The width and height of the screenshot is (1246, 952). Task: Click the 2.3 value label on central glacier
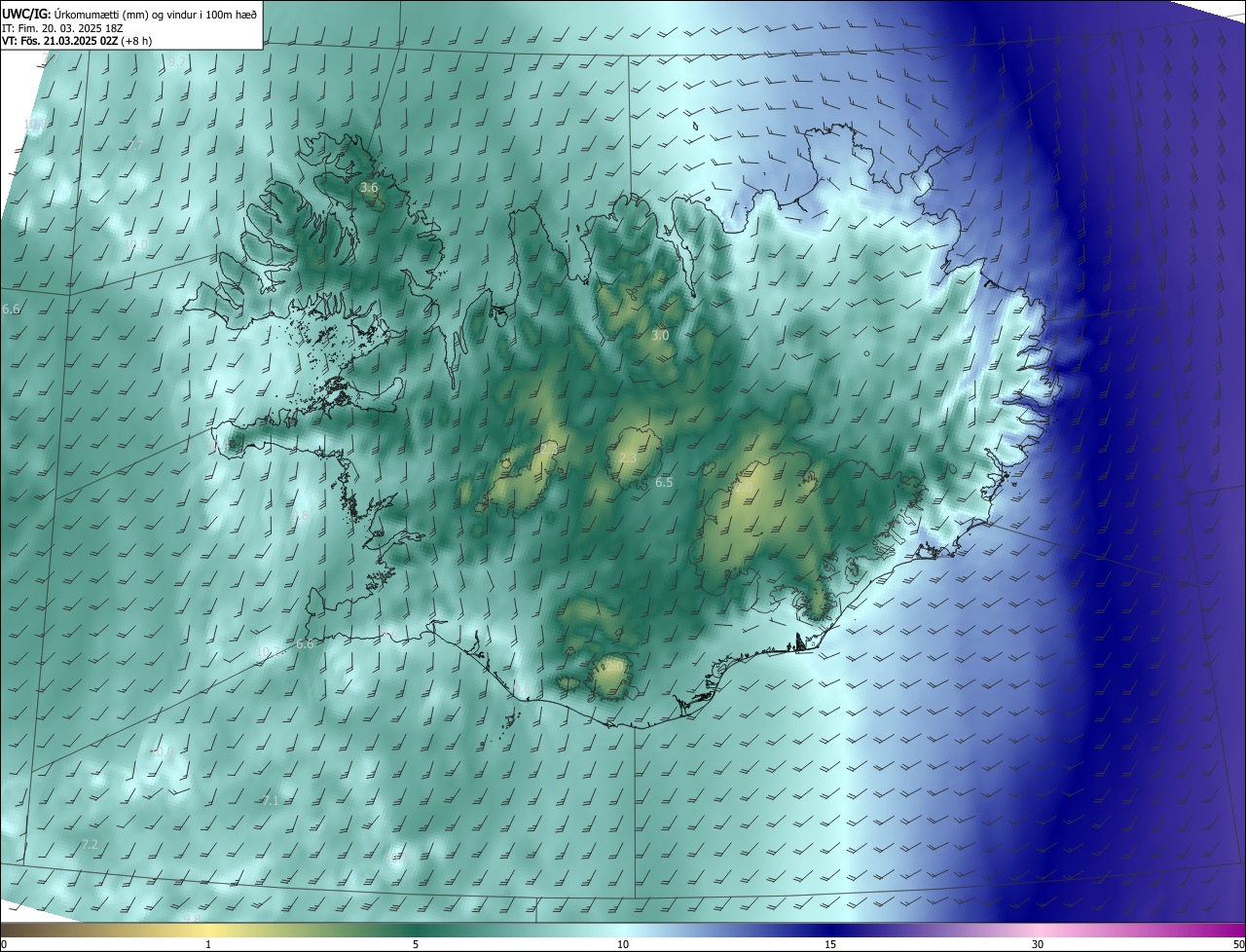[x=628, y=458]
